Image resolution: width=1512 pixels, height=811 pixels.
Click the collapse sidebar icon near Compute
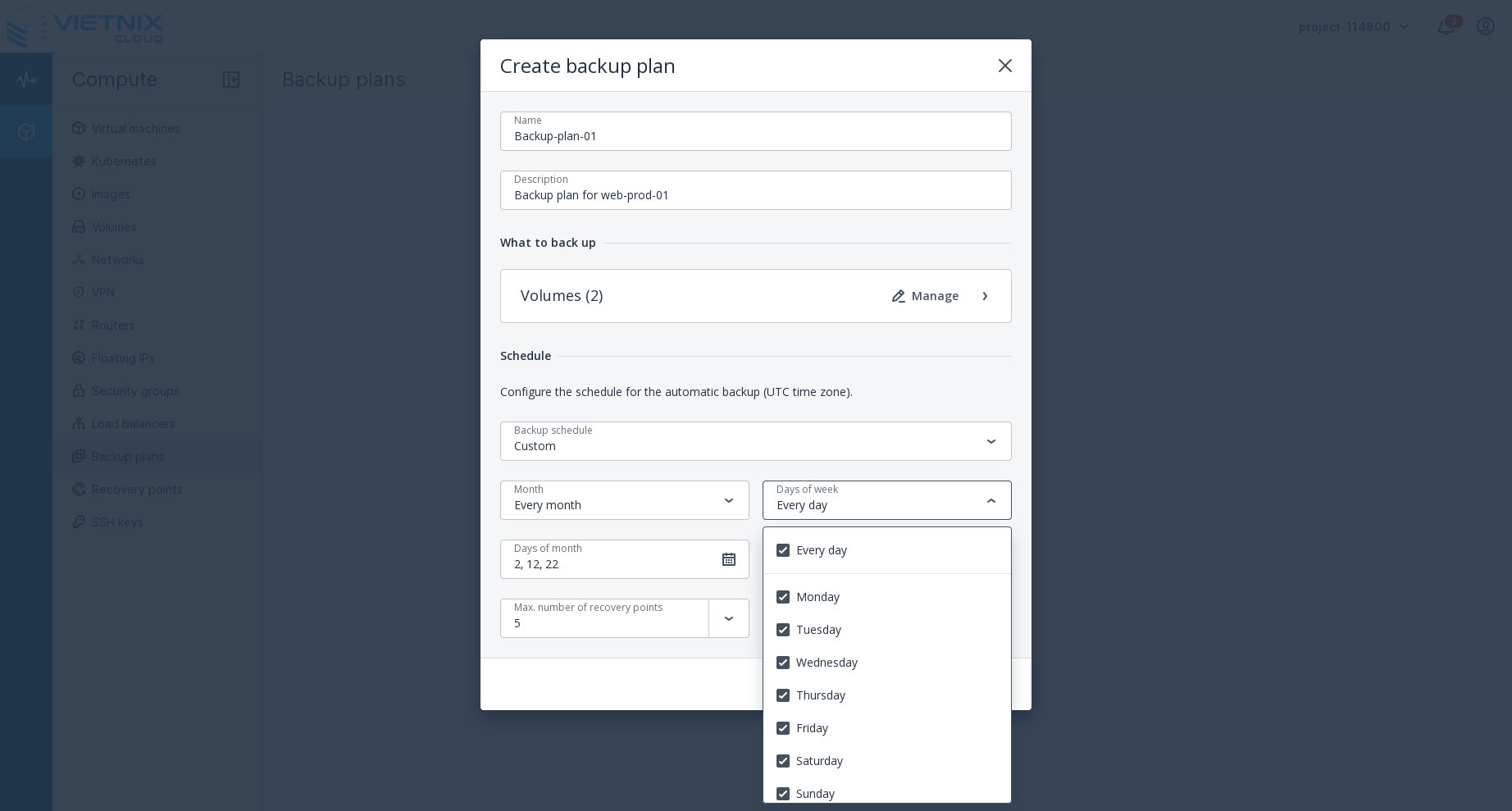pyautogui.click(x=231, y=80)
